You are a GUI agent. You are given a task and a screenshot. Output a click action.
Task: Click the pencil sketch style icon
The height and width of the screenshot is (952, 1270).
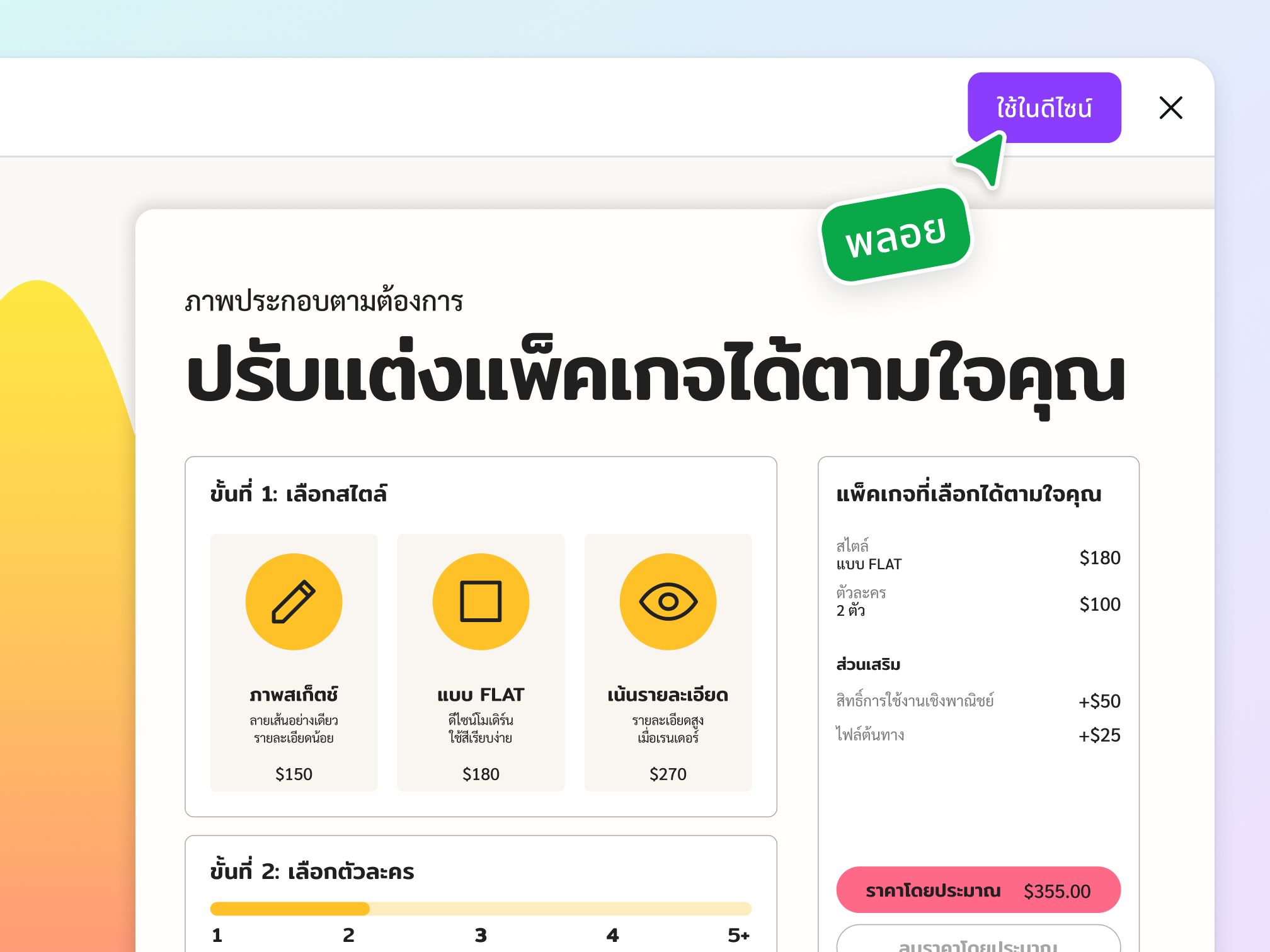pyautogui.click(x=294, y=601)
